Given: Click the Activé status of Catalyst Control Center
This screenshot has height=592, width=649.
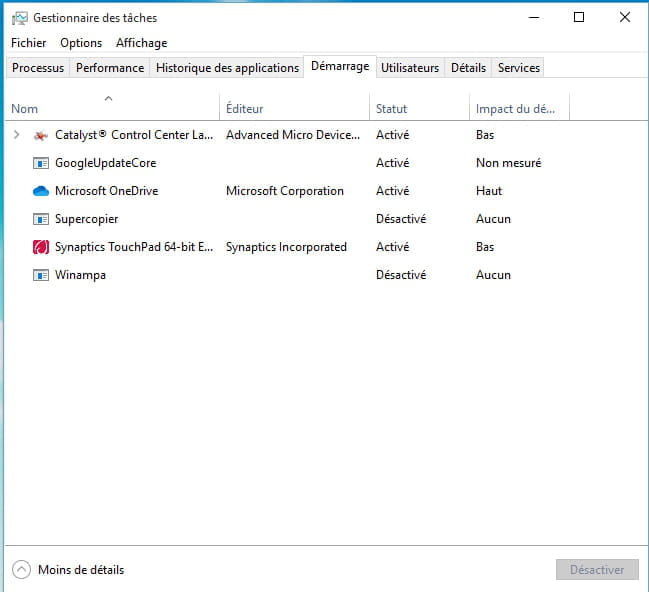Looking at the screenshot, I should pyautogui.click(x=392, y=135).
